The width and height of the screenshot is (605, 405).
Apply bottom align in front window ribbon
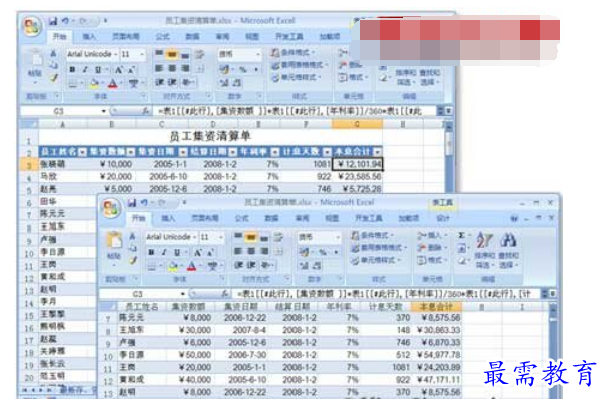264,237
